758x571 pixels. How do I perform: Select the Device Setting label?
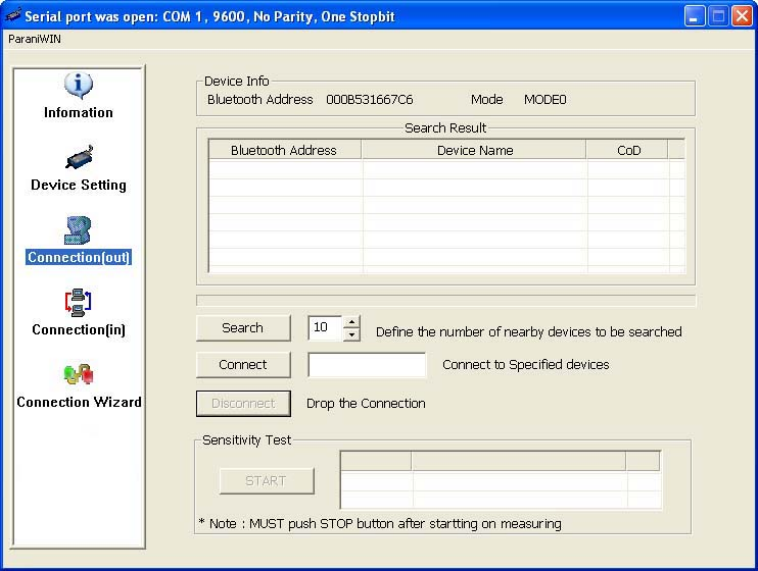tap(78, 185)
